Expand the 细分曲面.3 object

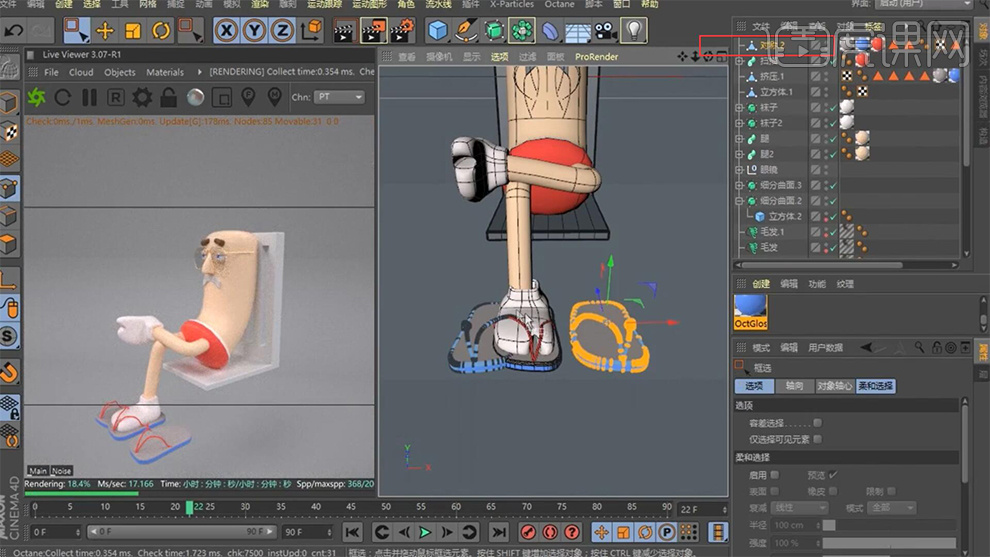[x=739, y=185]
